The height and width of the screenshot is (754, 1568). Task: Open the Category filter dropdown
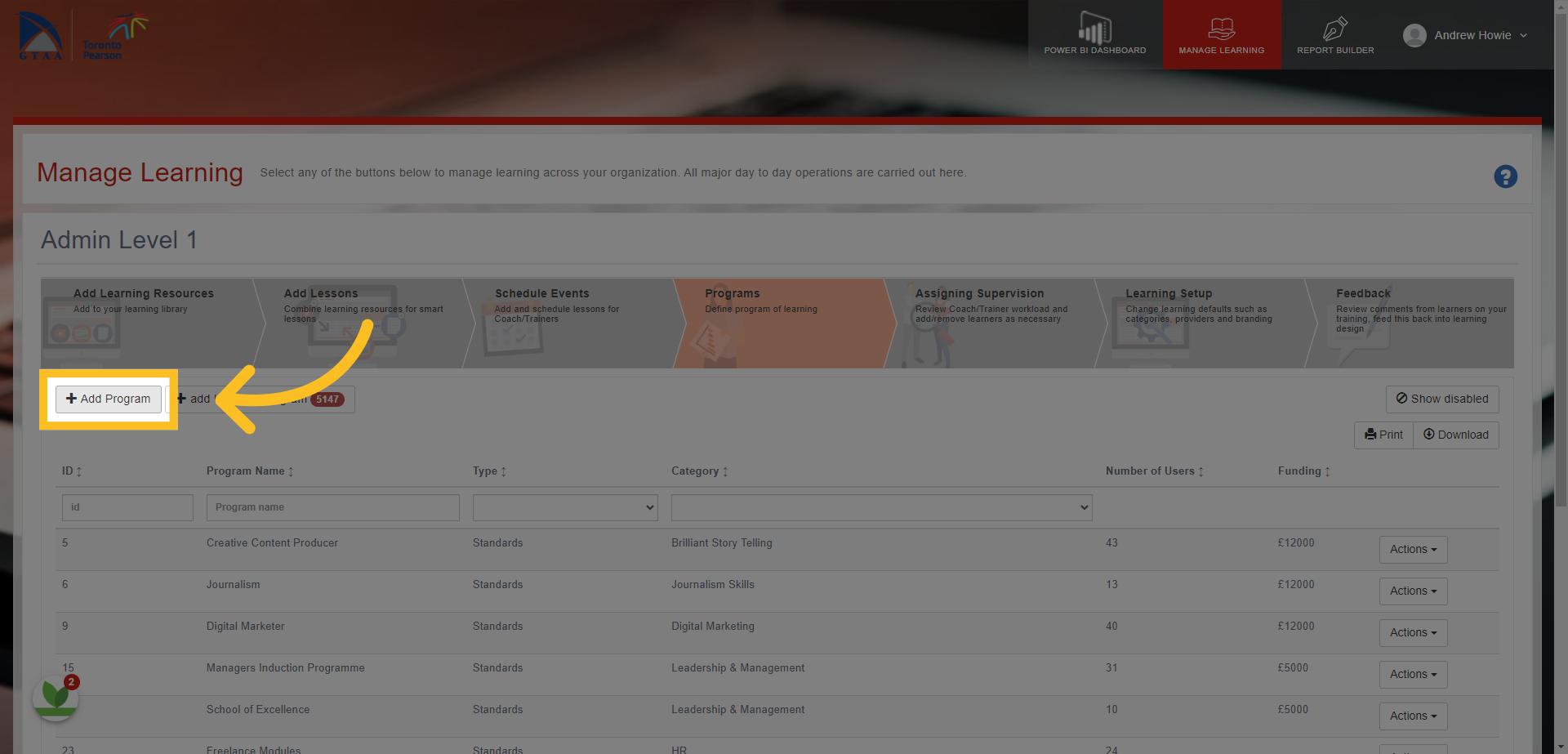coord(881,507)
